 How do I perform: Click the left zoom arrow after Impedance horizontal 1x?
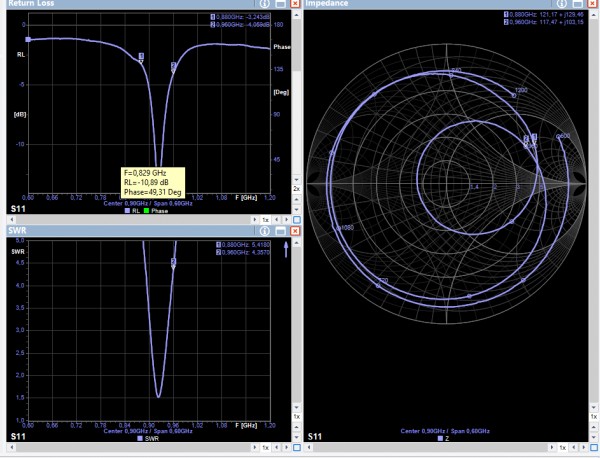coord(574,447)
